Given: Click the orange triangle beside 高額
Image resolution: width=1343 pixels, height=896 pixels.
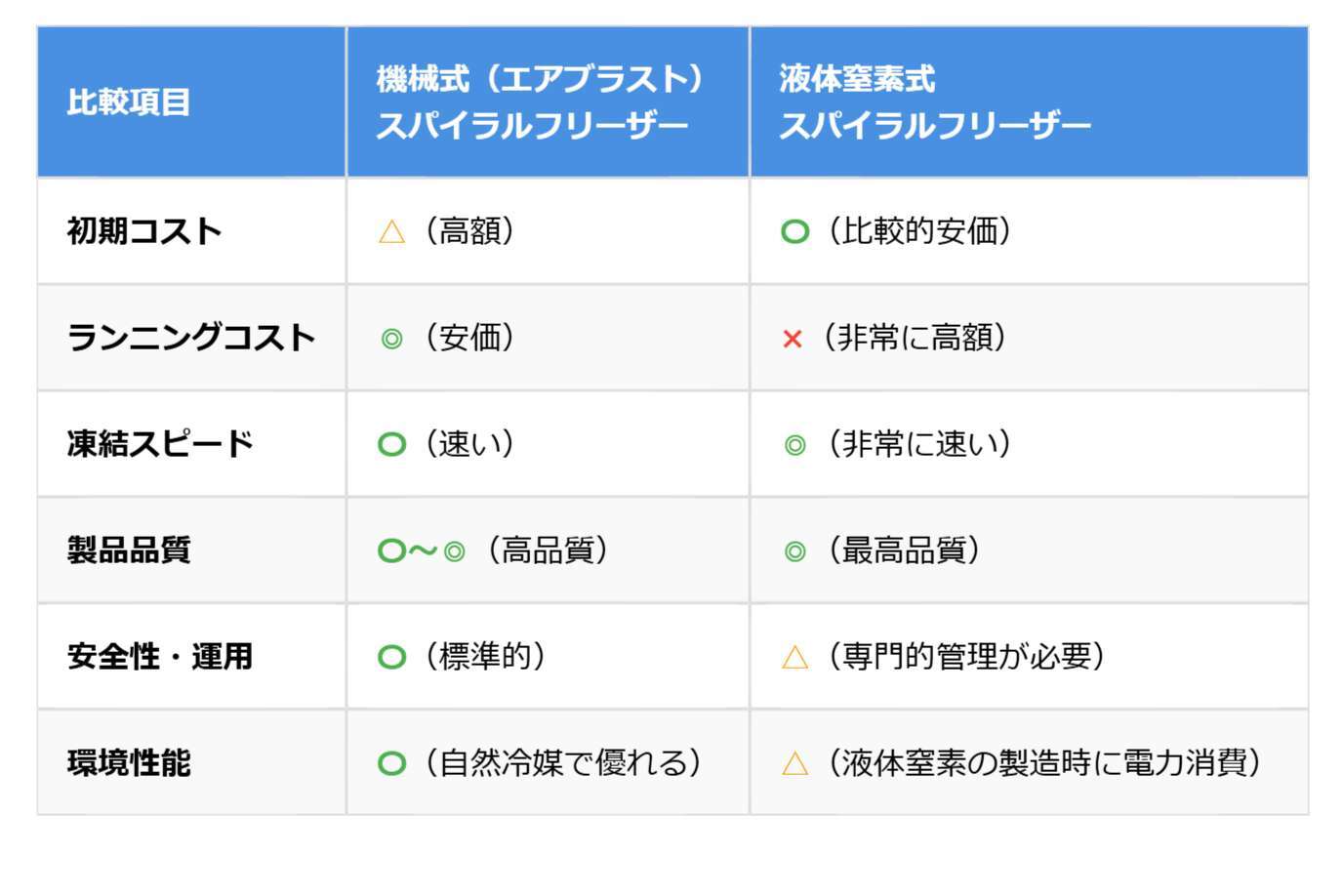Looking at the screenshot, I should coord(391,232).
